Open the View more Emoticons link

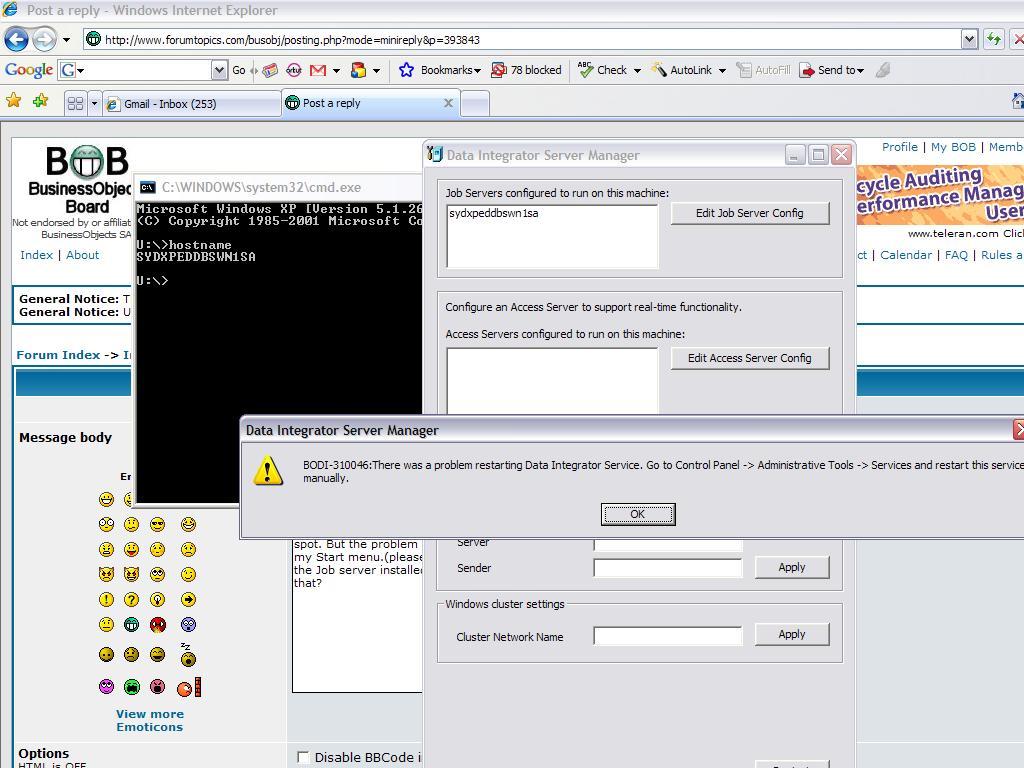point(149,720)
